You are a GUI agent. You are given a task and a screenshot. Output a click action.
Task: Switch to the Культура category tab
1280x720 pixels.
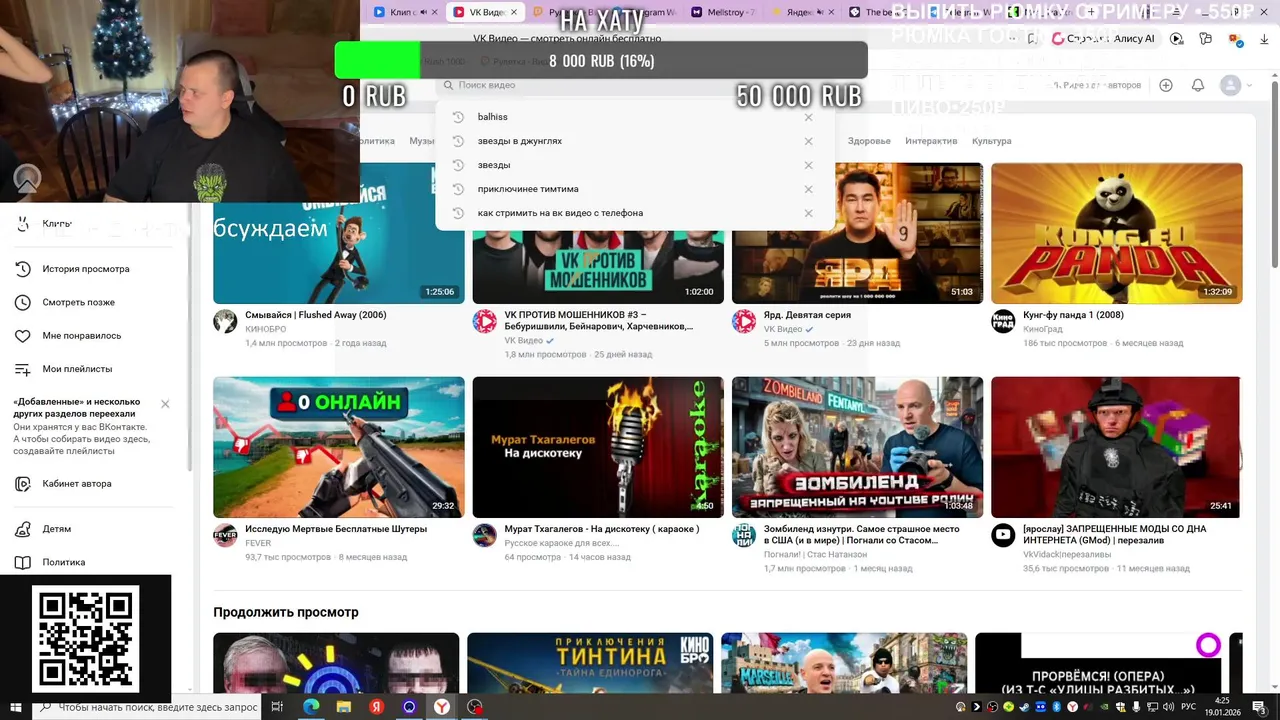point(991,141)
